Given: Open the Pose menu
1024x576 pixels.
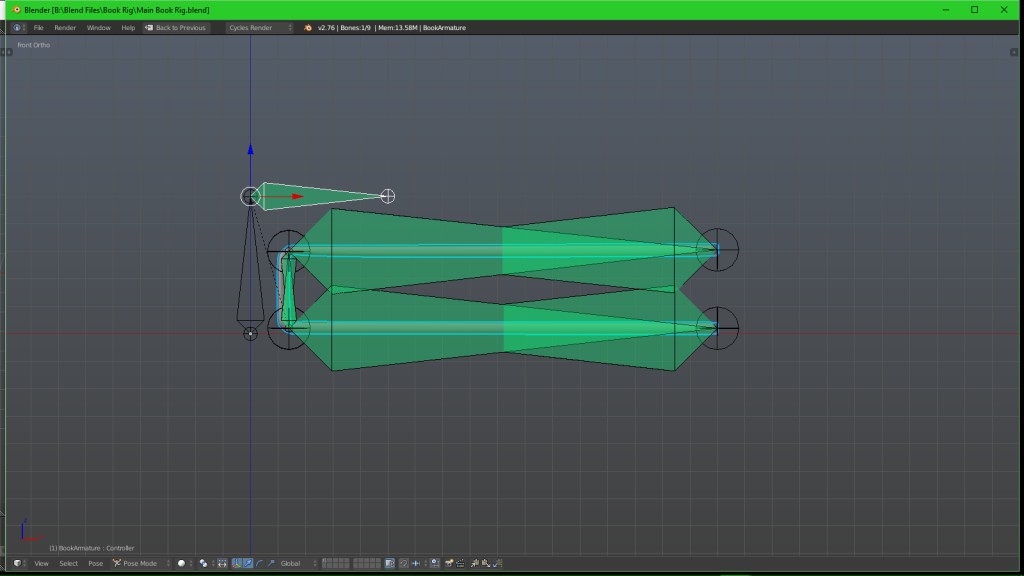Looking at the screenshot, I should pyautogui.click(x=95, y=563).
